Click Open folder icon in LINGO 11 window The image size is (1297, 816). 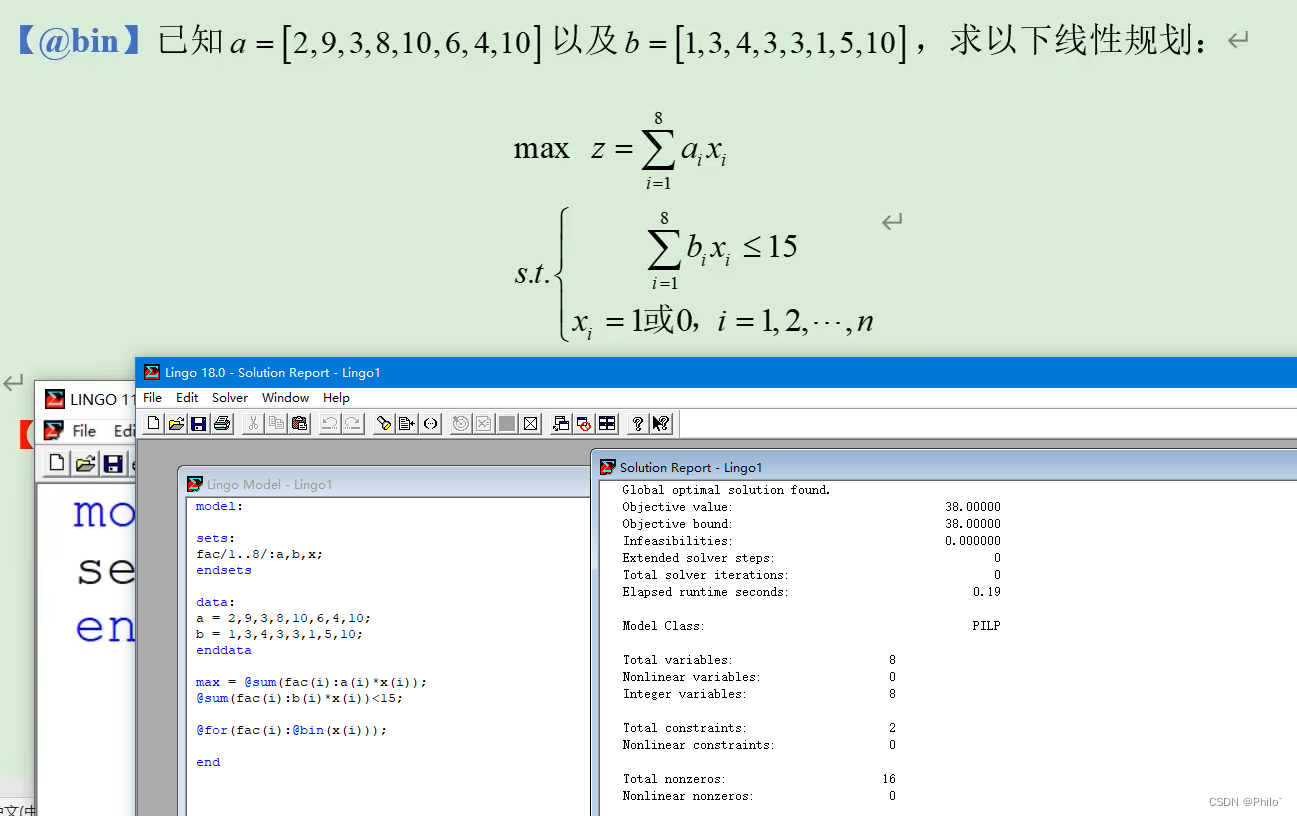86,463
